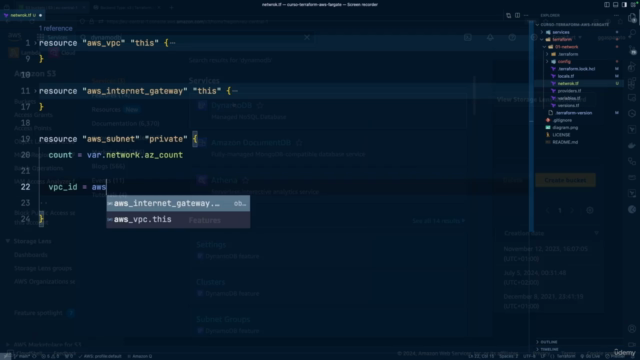Viewport: 640px width, 360px height.
Task: Switch to the netwrok.tf editor tab
Action: (23, 15)
